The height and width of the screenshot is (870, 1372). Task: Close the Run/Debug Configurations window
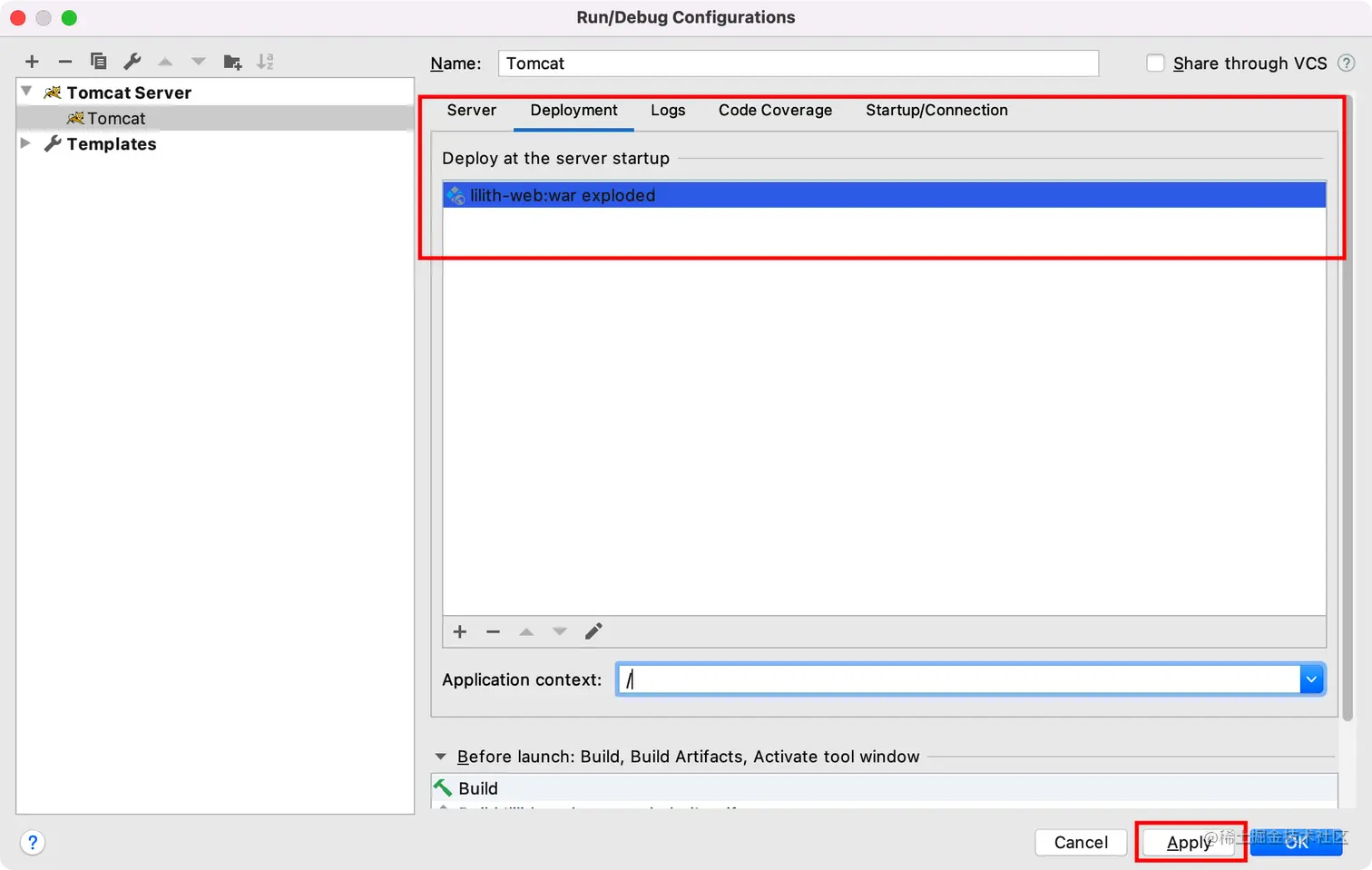[18, 17]
